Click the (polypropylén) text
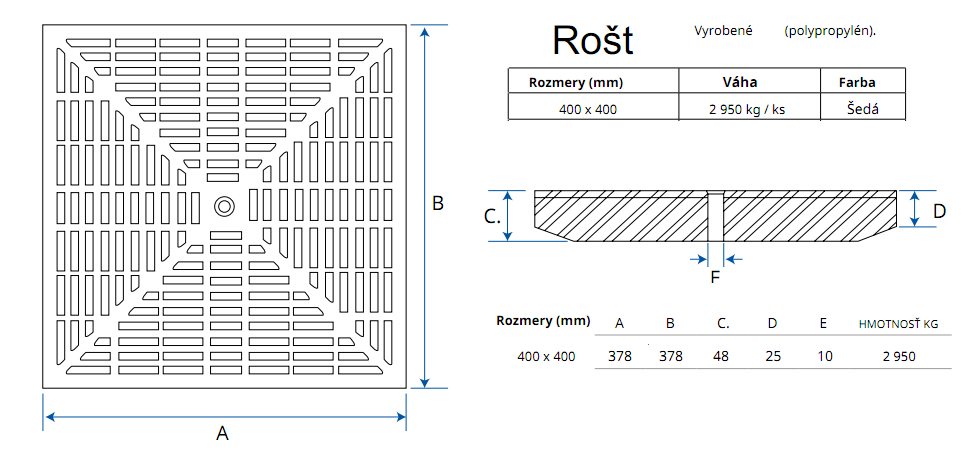Screen dimensions: 964x458 [830, 31]
